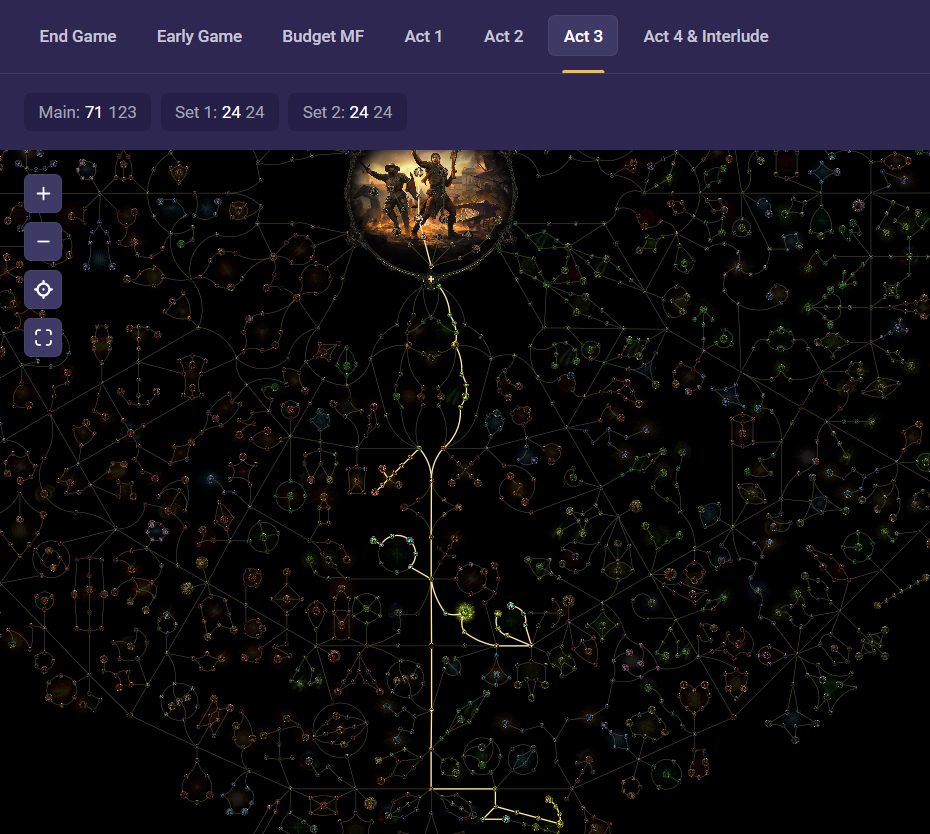The height and width of the screenshot is (834, 930).
Task: Zoom out using the minus button
Action: (x=43, y=242)
